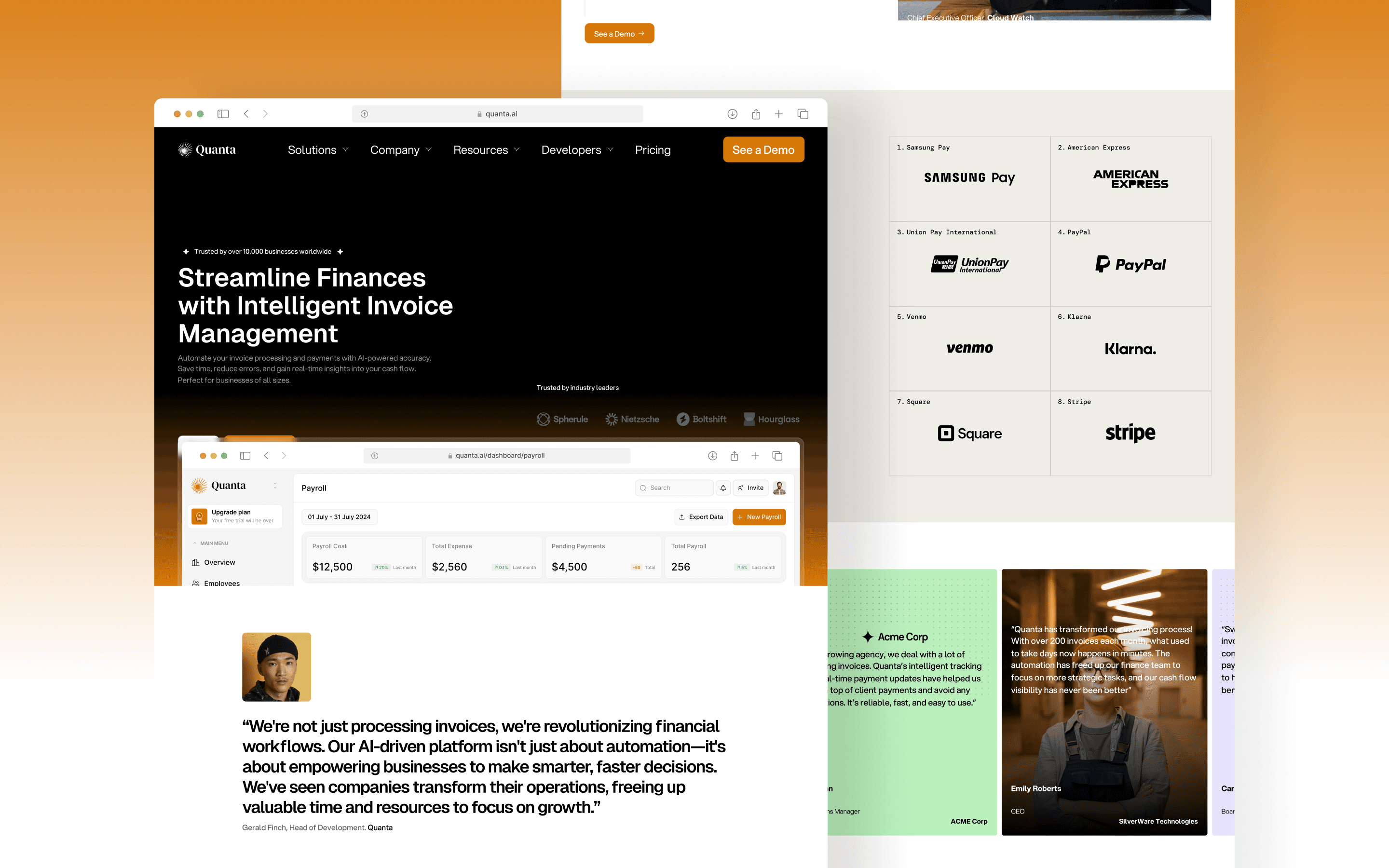Click New Payroll button
The height and width of the screenshot is (868, 1389).
759,516
